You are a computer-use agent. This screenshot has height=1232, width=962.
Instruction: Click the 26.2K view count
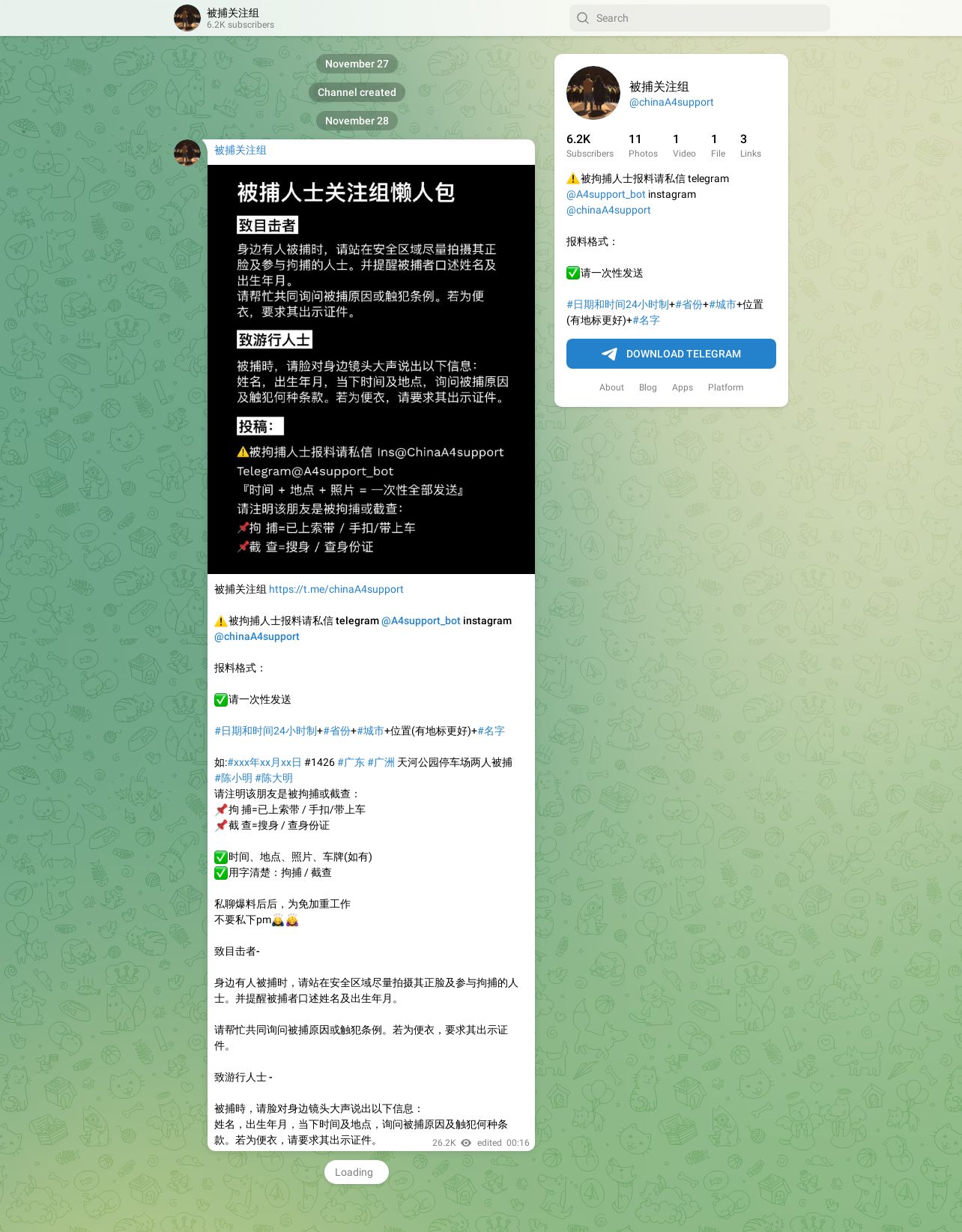[444, 1143]
